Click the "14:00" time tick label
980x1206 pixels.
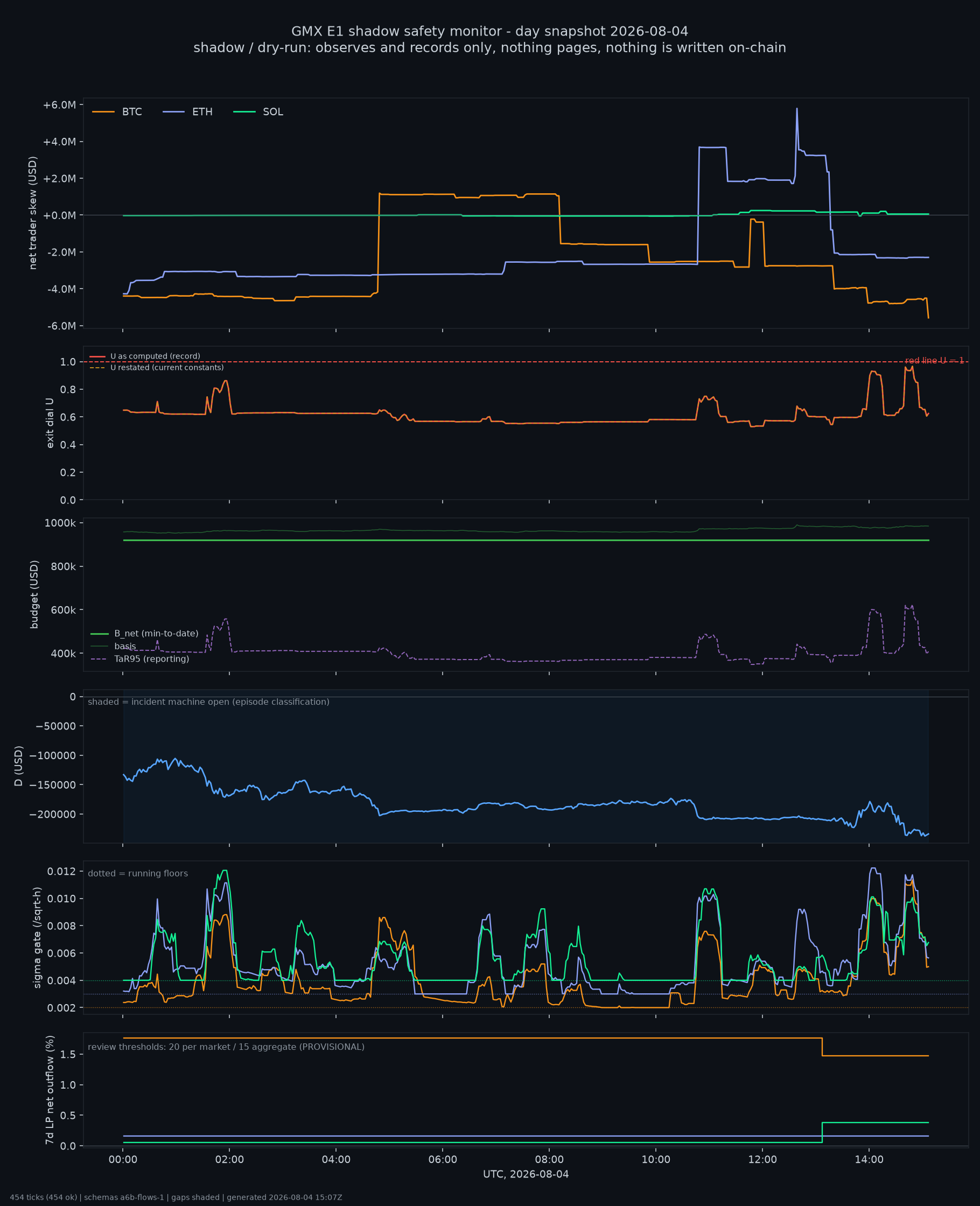point(869,1160)
